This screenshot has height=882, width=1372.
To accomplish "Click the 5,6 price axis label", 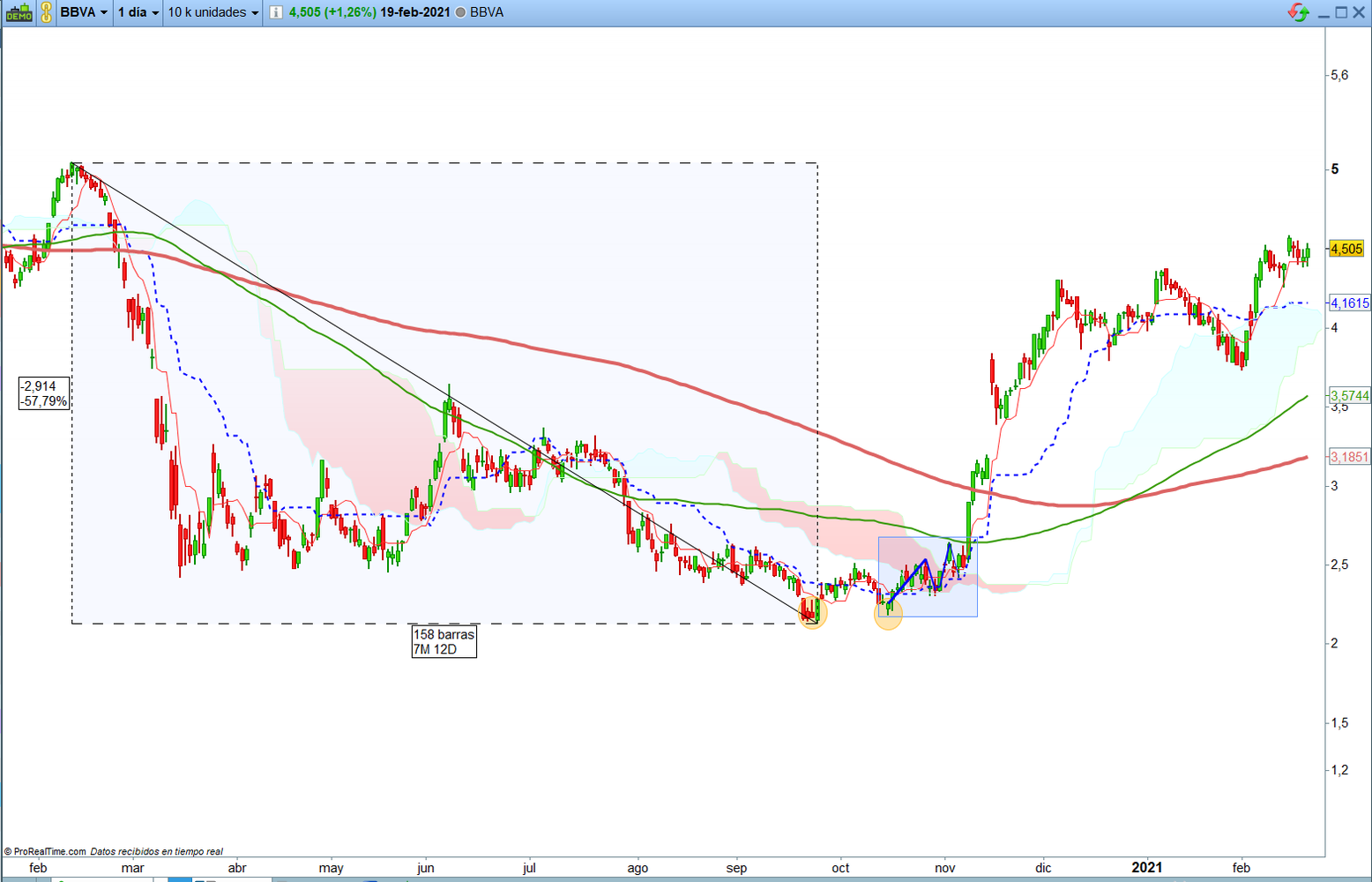I will coord(1339,76).
